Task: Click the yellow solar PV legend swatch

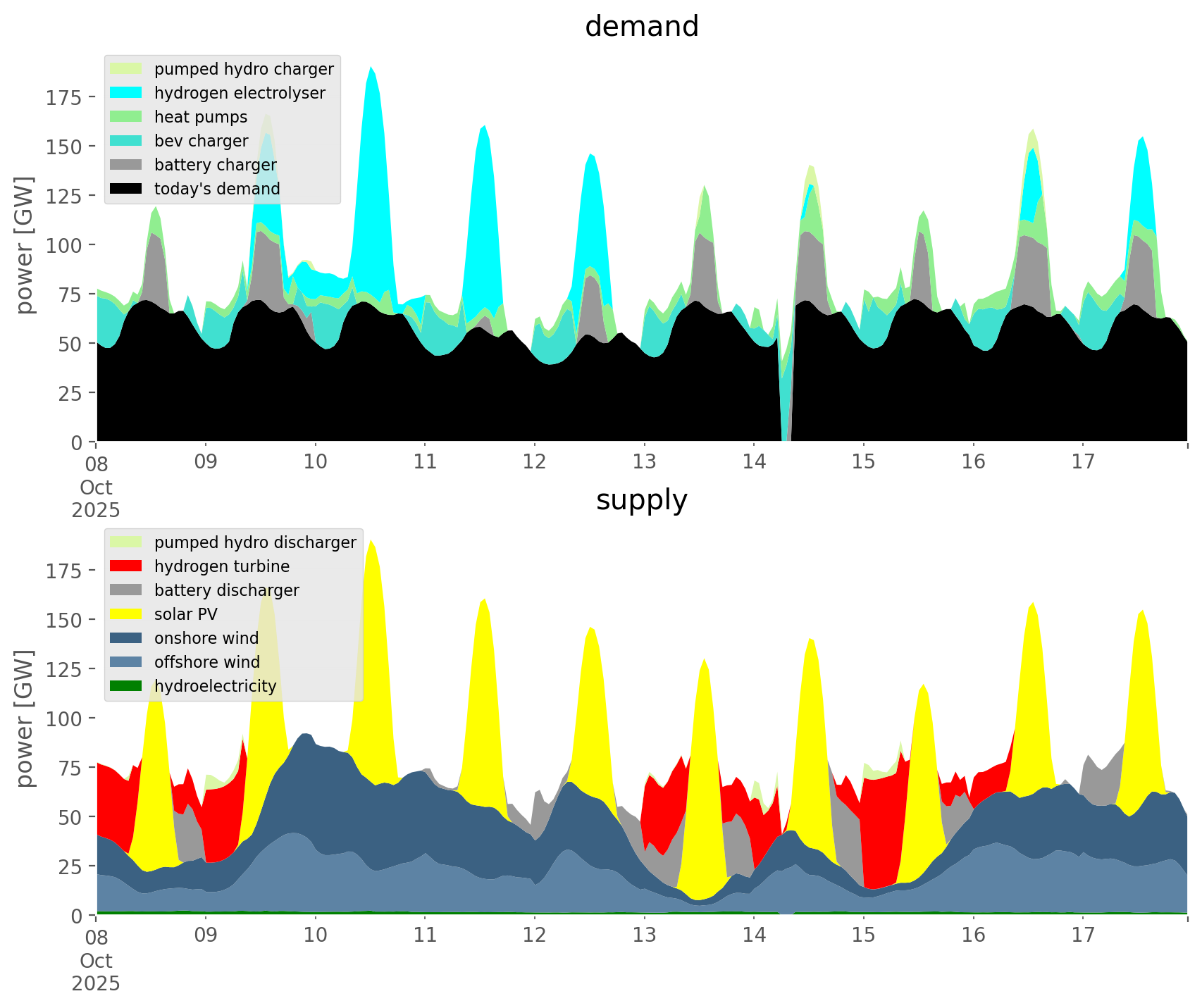Action: pos(127,614)
